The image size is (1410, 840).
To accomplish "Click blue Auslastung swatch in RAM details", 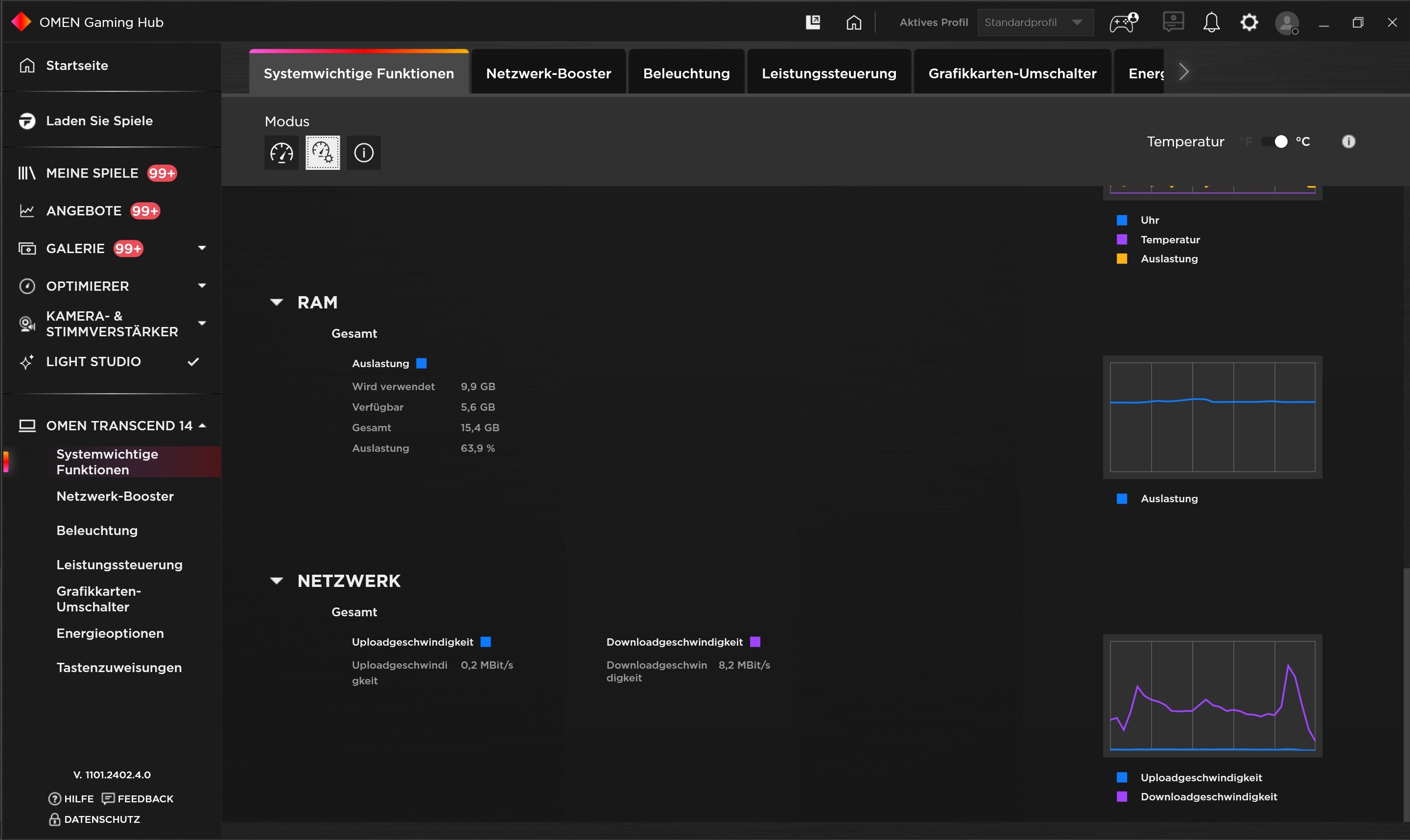I will point(422,363).
